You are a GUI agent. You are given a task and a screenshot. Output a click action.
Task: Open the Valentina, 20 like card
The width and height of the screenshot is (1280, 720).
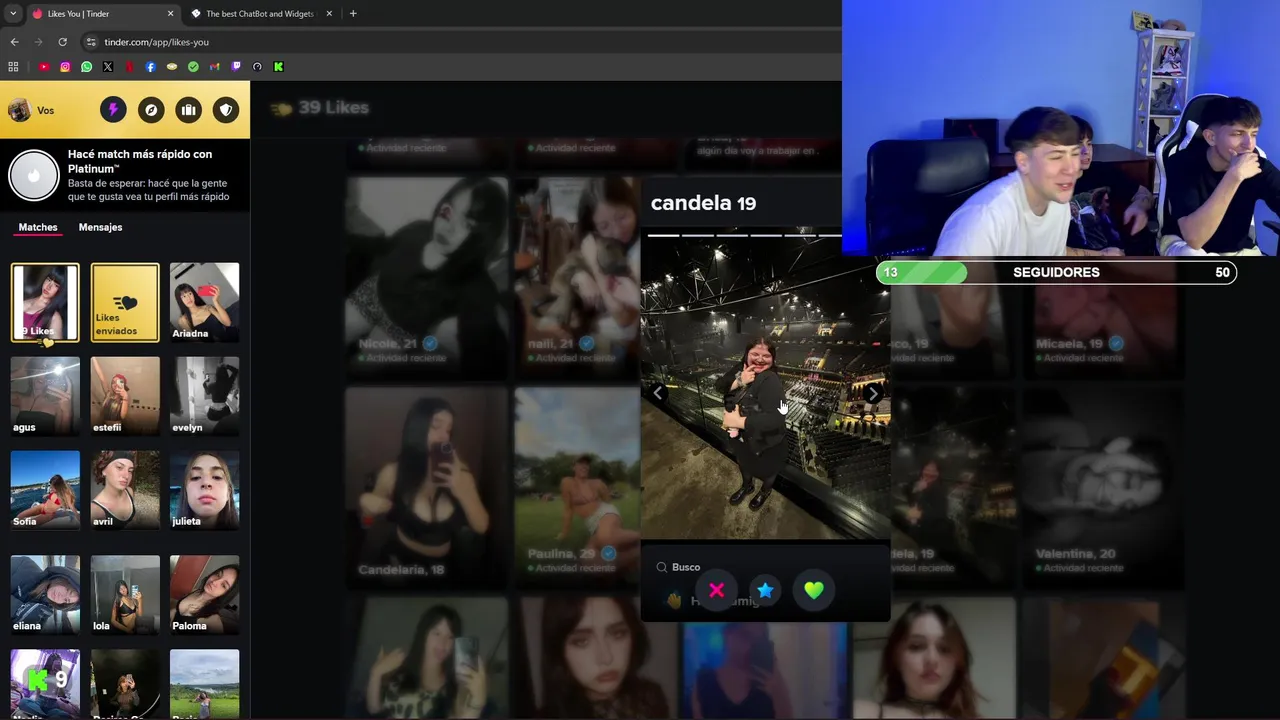click(x=1104, y=488)
